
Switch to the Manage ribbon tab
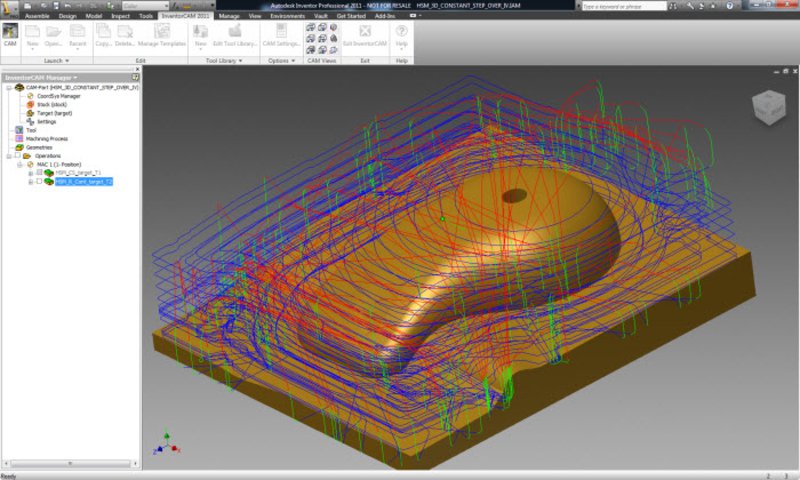coord(228,17)
